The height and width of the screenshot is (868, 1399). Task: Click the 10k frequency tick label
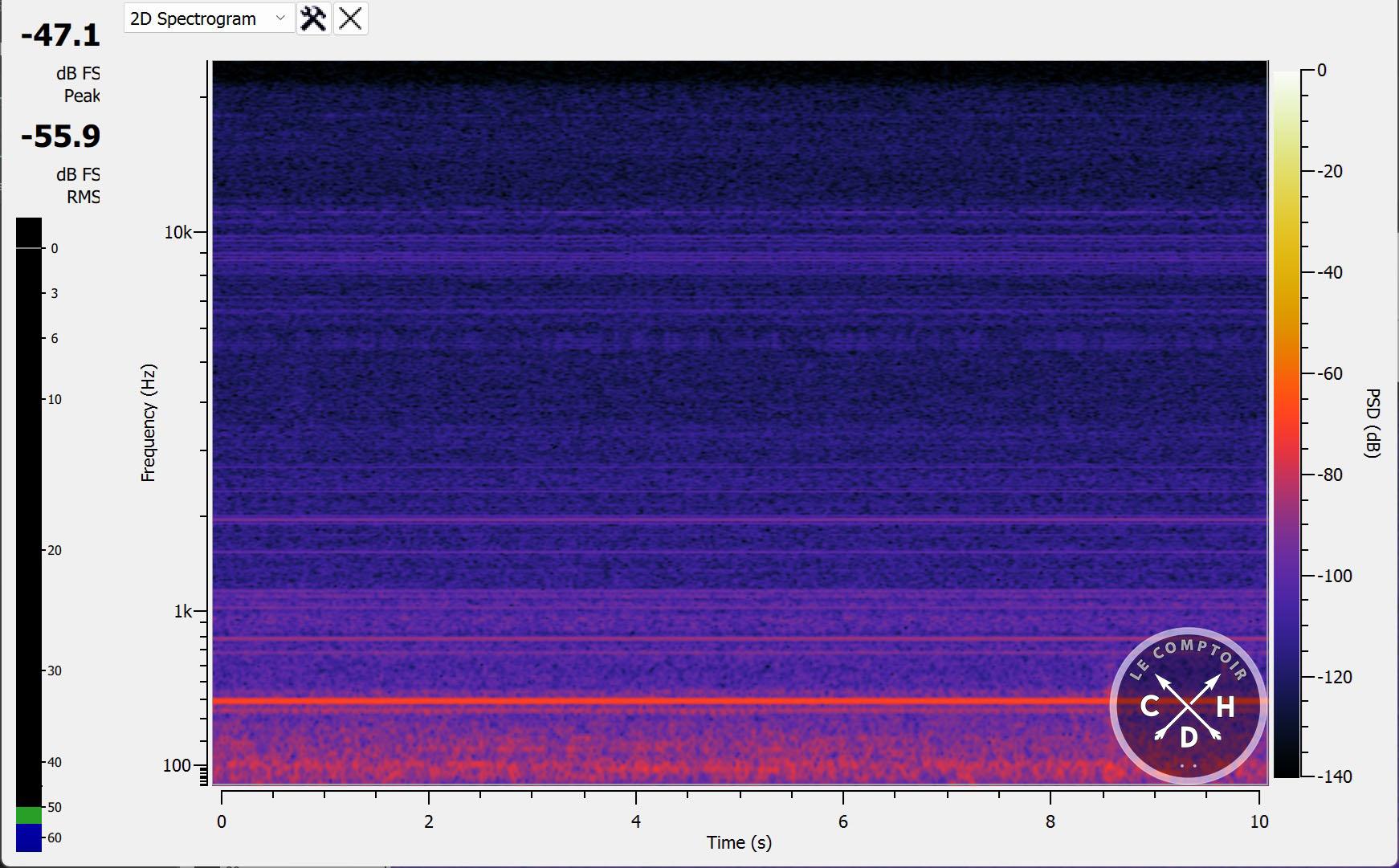(x=177, y=232)
